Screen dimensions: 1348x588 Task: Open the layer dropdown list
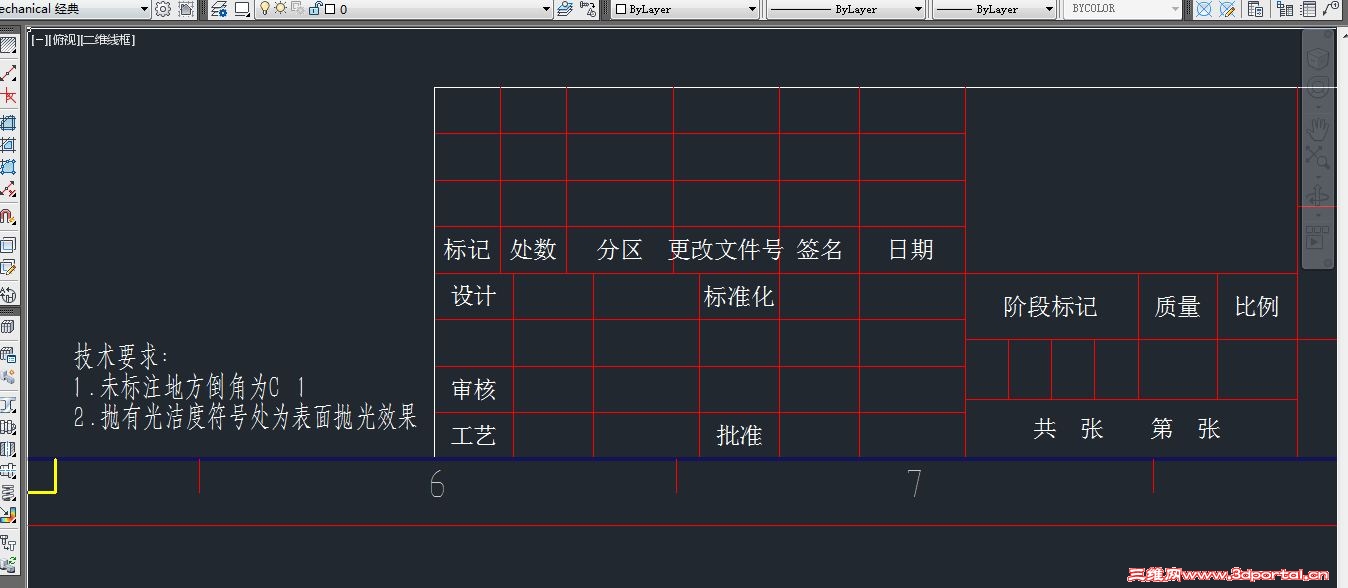pos(546,8)
